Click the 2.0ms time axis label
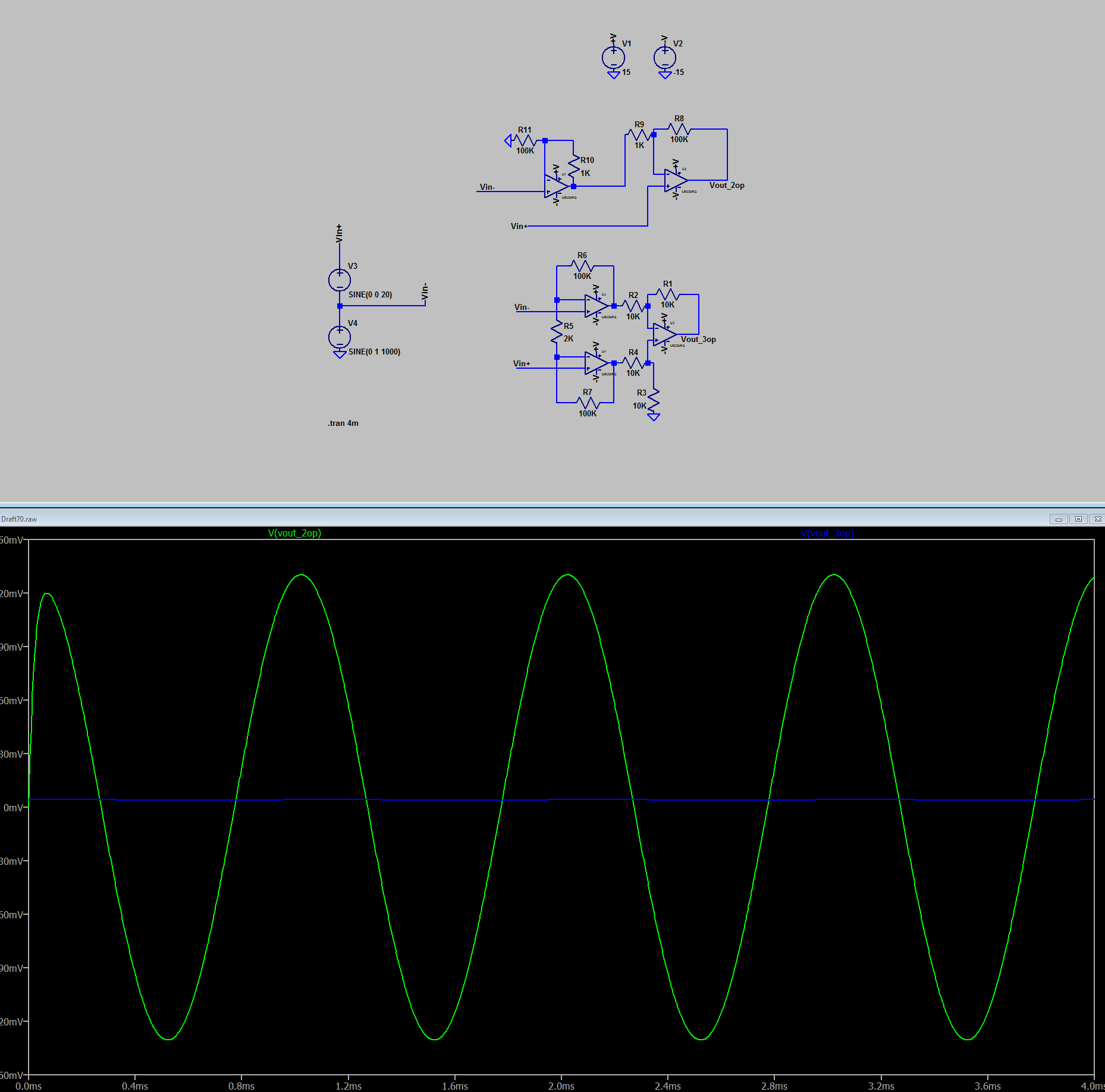1105x1092 pixels. (561, 1086)
